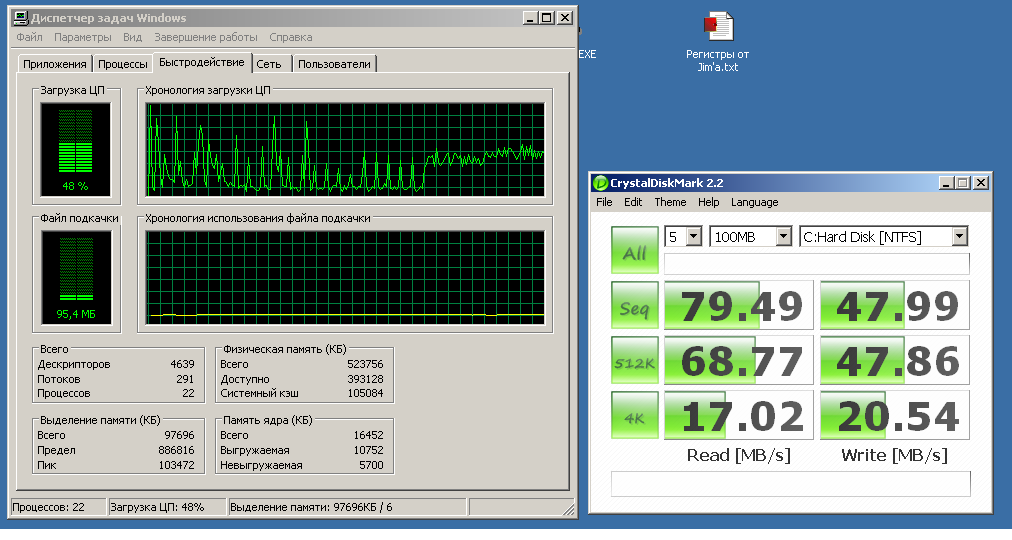
Task: Click physical memory Доступно value 393128
Action: 365,379
